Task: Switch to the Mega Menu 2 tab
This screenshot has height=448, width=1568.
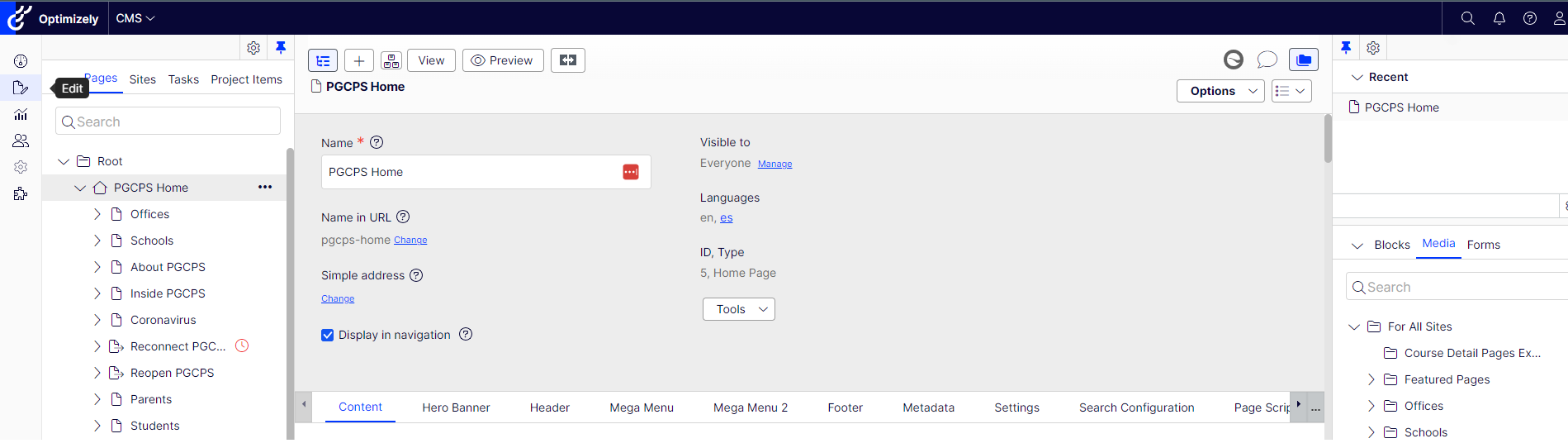Action: click(751, 407)
